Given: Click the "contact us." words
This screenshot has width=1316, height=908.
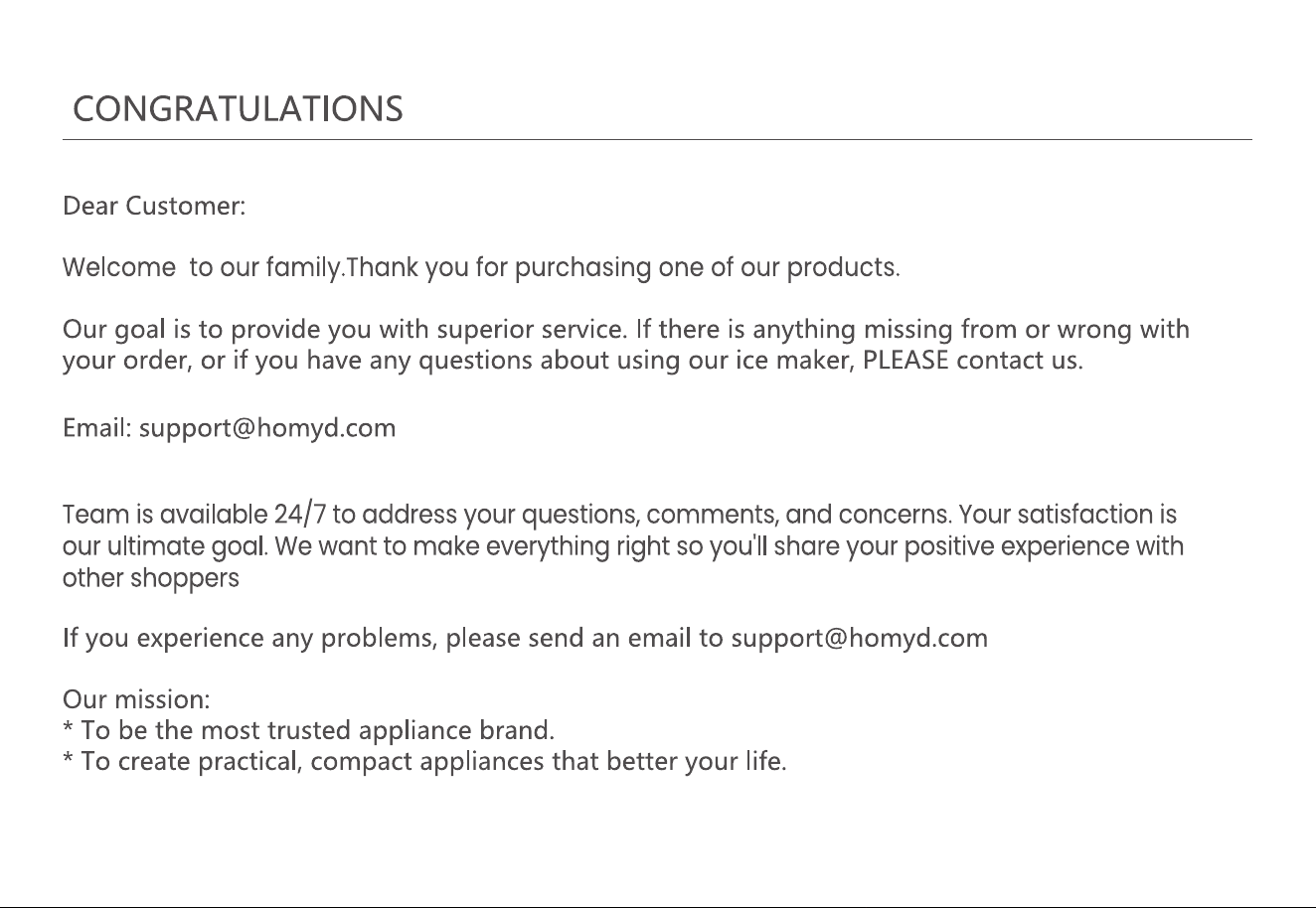Looking at the screenshot, I should pyautogui.click(x=1020, y=360).
